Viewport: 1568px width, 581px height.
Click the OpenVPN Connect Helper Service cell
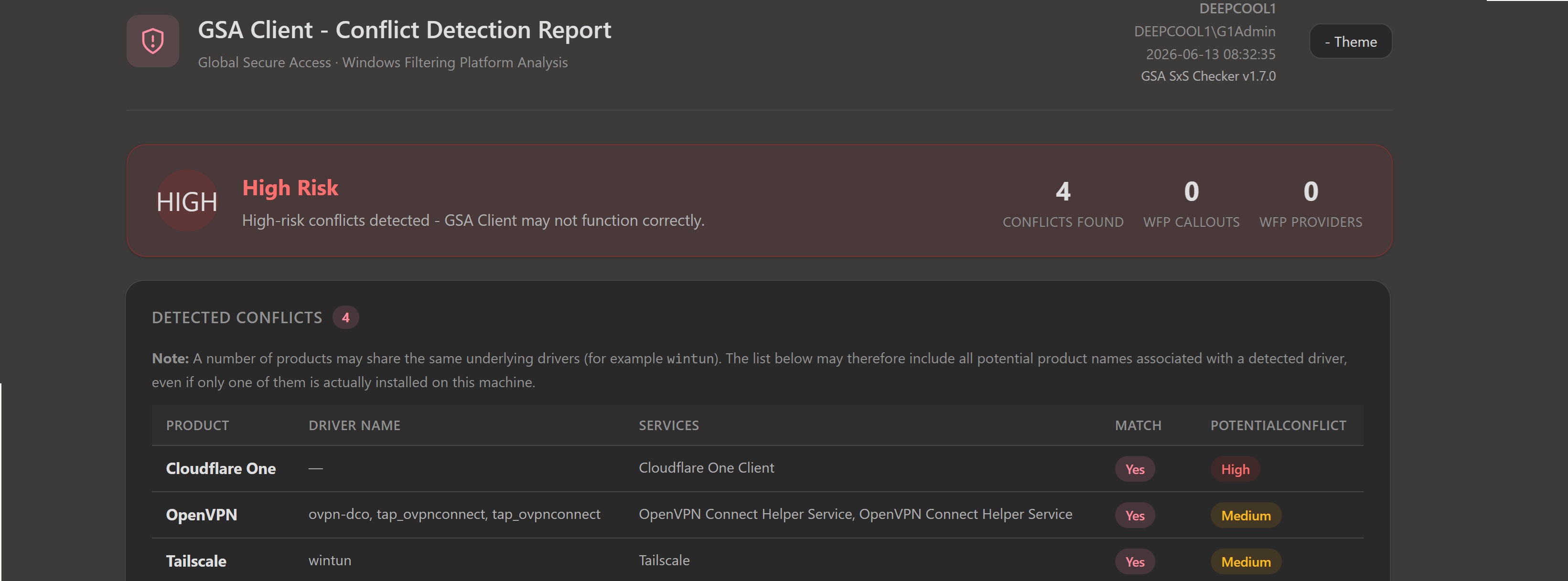pos(855,514)
